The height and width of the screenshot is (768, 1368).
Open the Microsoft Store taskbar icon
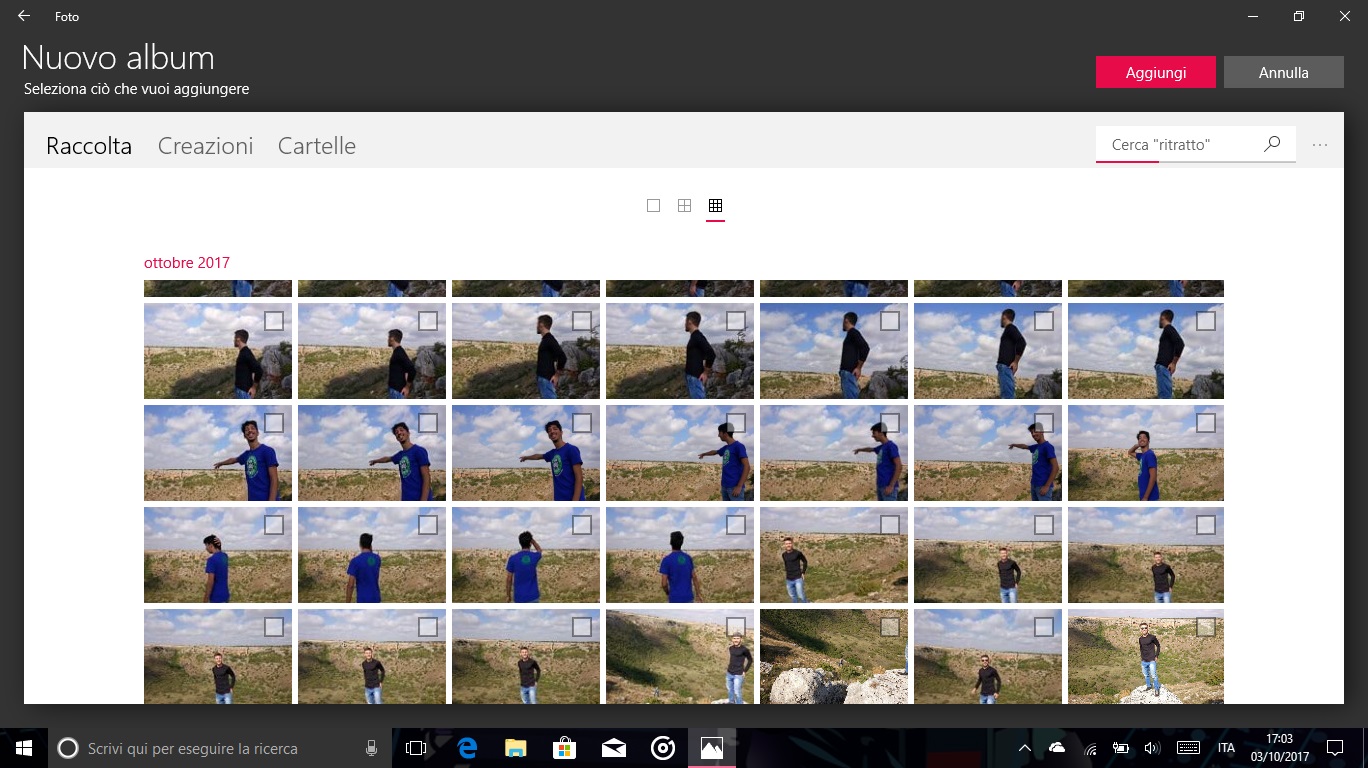(x=564, y=748)
